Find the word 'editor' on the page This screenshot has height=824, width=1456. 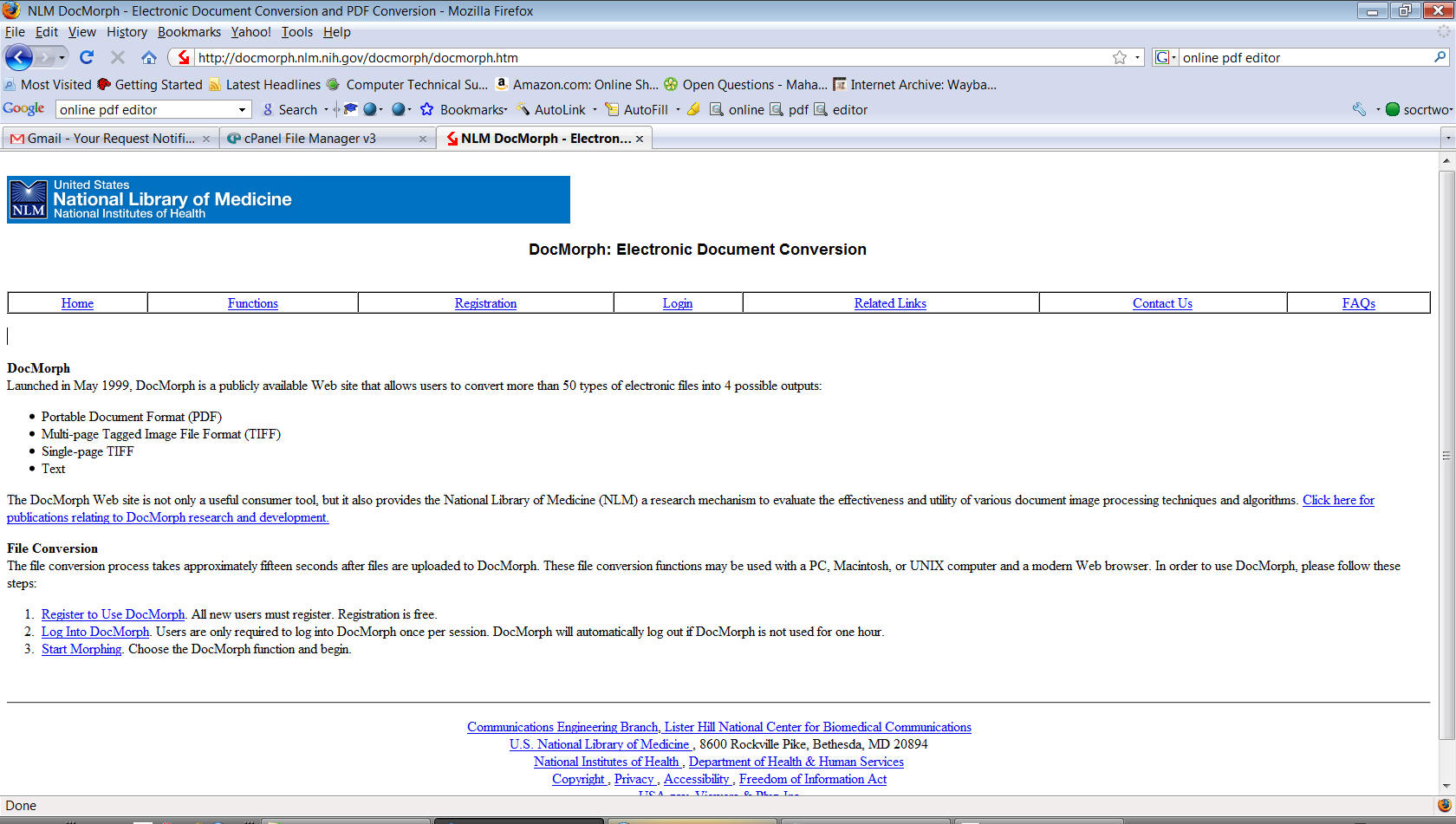point(841,109)
